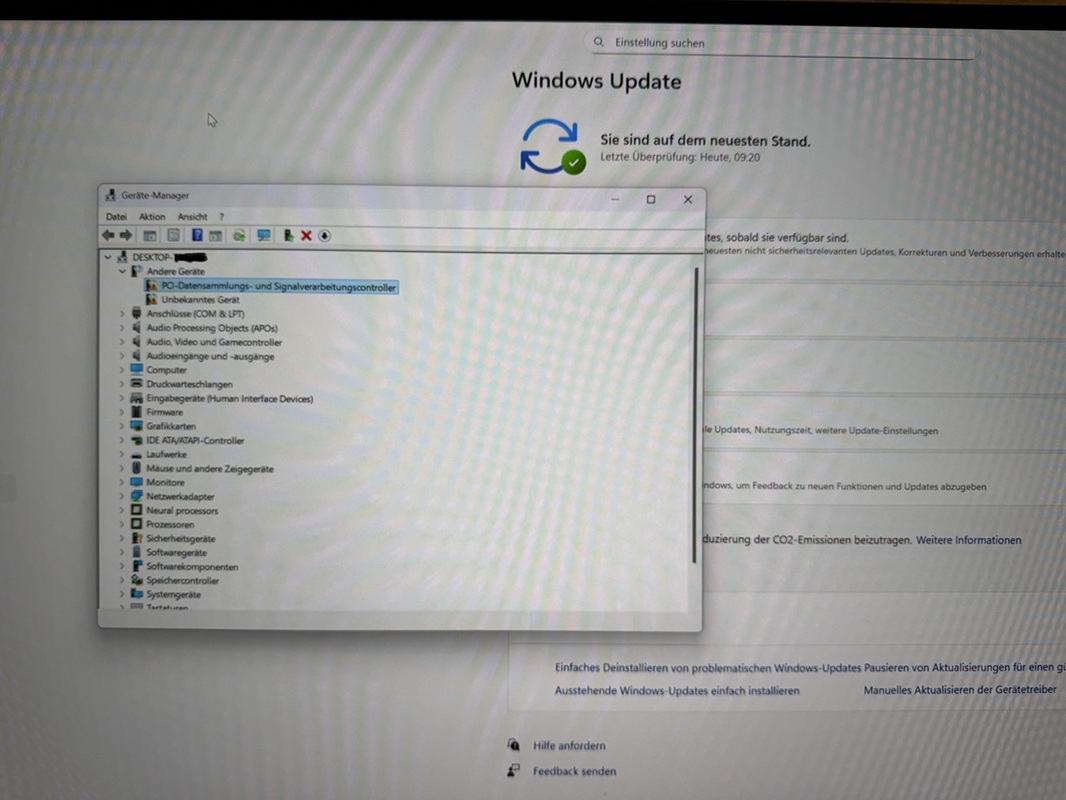This screenshot has width=1066, height=800.
Task: Click the Sicherheitsgeräte category icon
Action: click(x=137, y=538)
